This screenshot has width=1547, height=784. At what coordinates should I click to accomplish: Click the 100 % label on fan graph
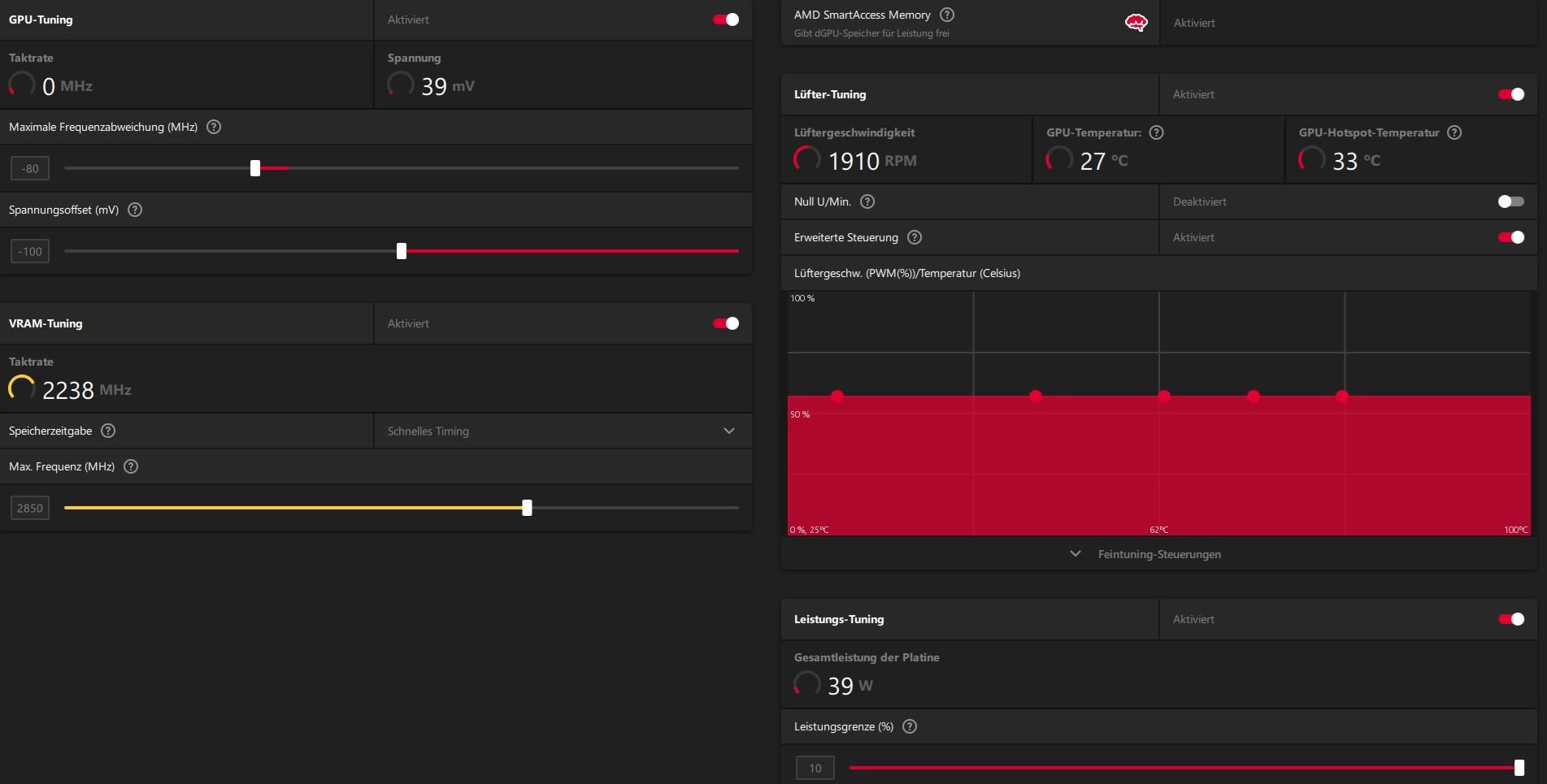click(802, 298)
